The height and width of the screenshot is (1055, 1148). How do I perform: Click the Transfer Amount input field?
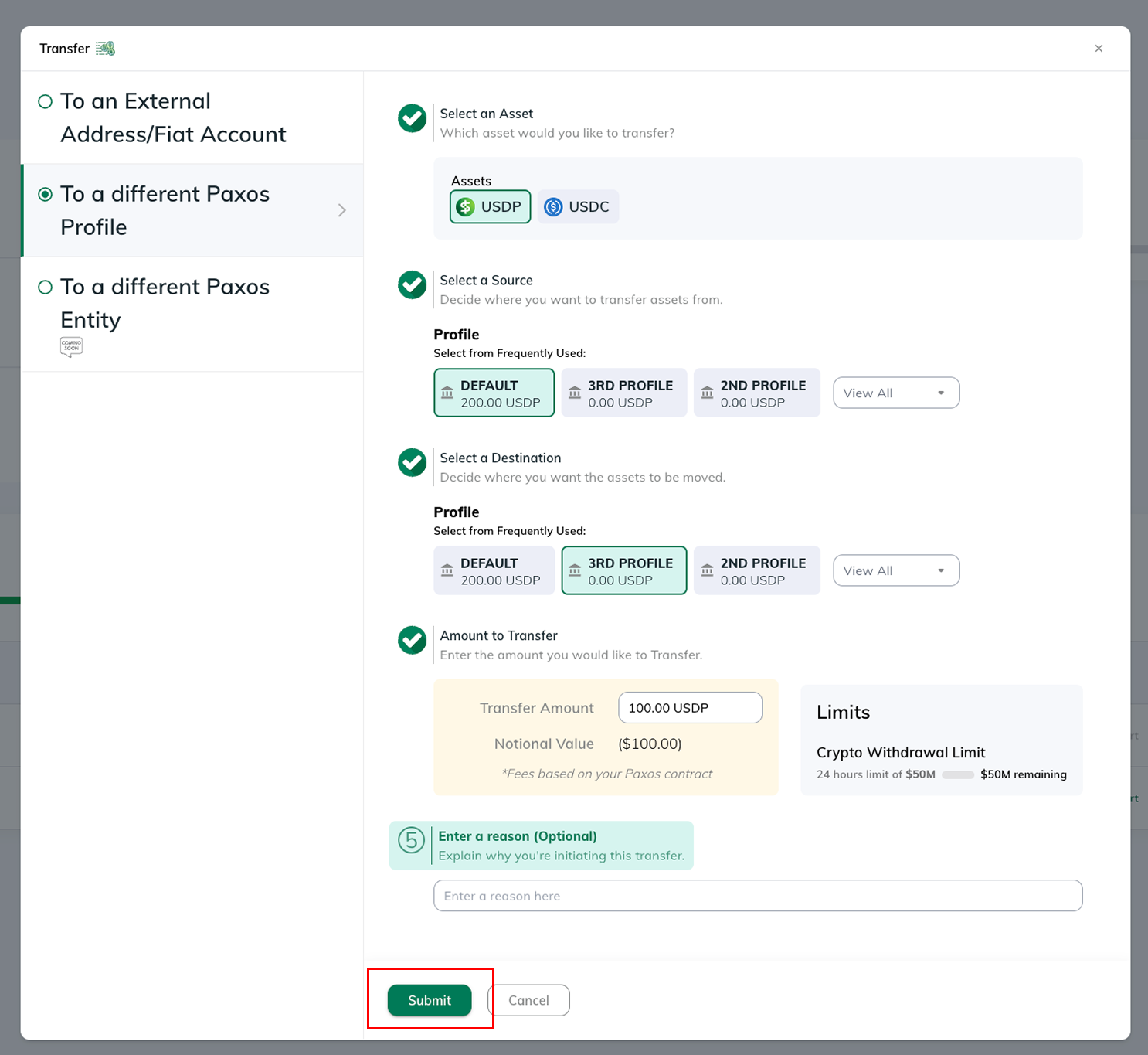click(x=691, y=708)
